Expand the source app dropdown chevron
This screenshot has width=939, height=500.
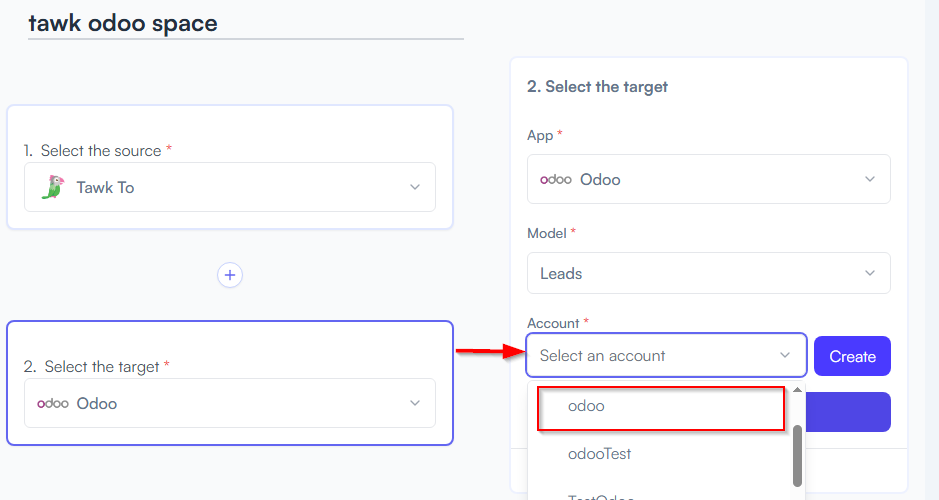point(414,187)
